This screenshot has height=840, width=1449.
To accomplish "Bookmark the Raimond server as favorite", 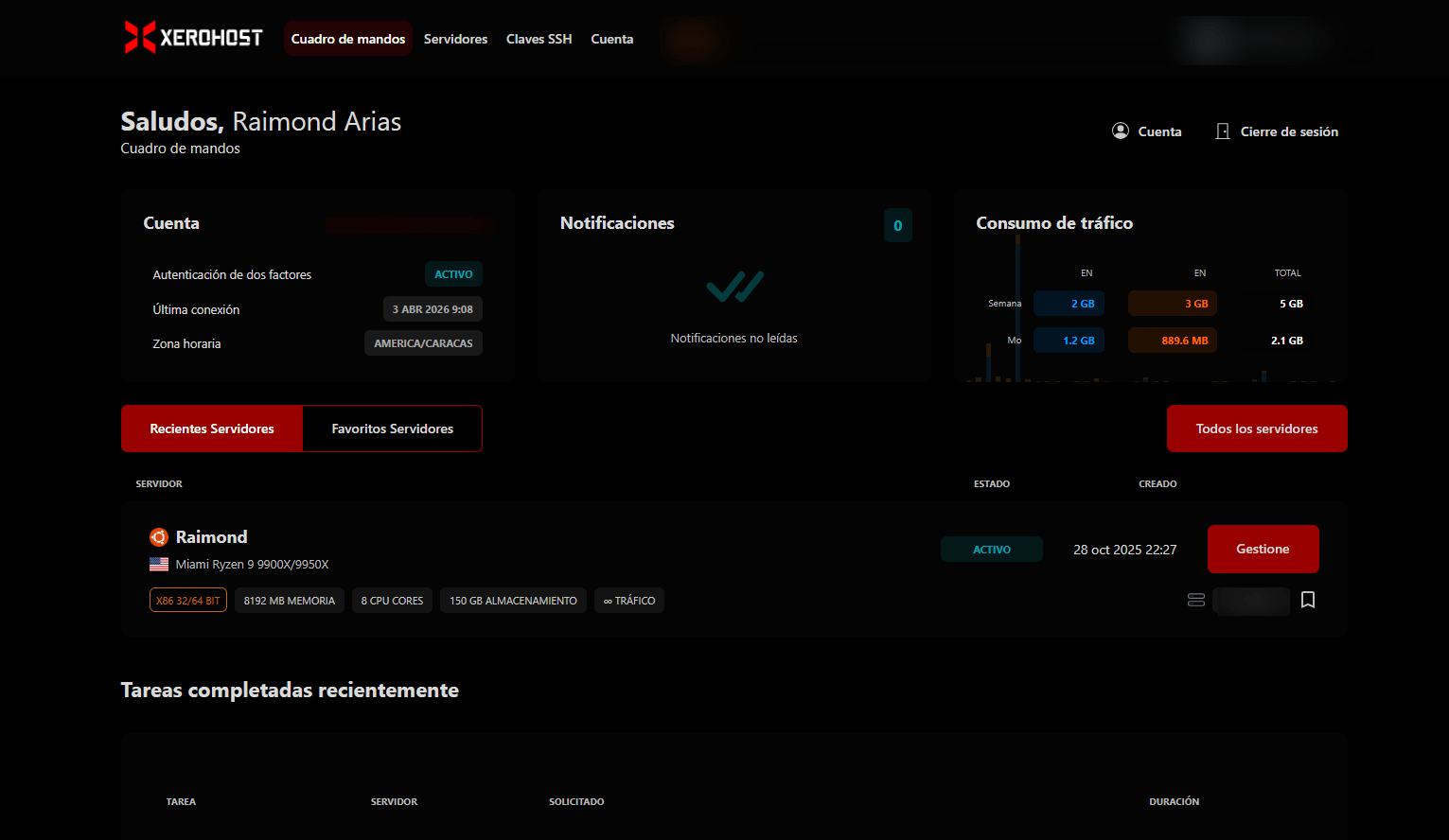I will pyautogui.click(x=1308, y=600).
